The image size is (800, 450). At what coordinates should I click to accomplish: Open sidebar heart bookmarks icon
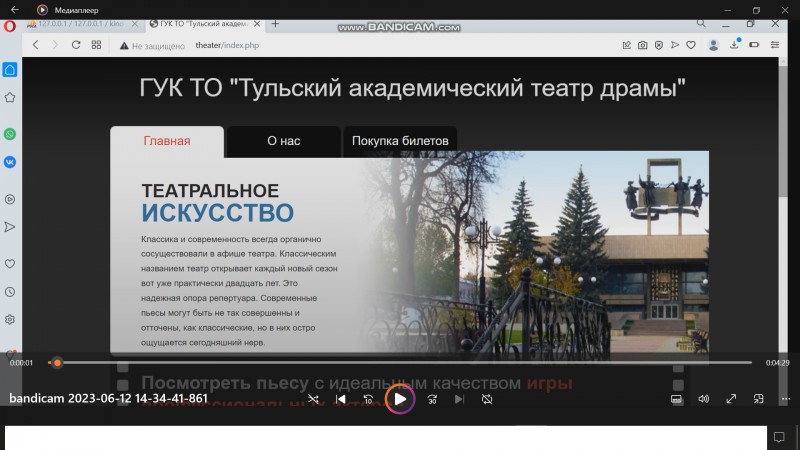pos(10,264)
